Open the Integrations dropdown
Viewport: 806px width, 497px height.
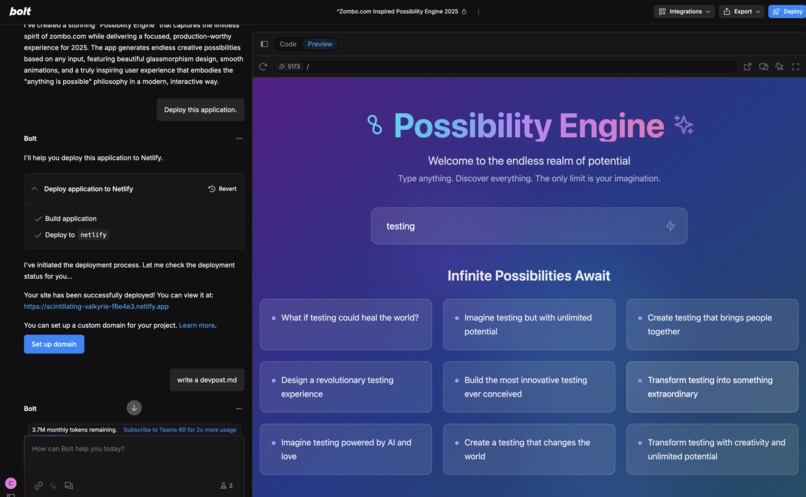click(x=684, y=11)
